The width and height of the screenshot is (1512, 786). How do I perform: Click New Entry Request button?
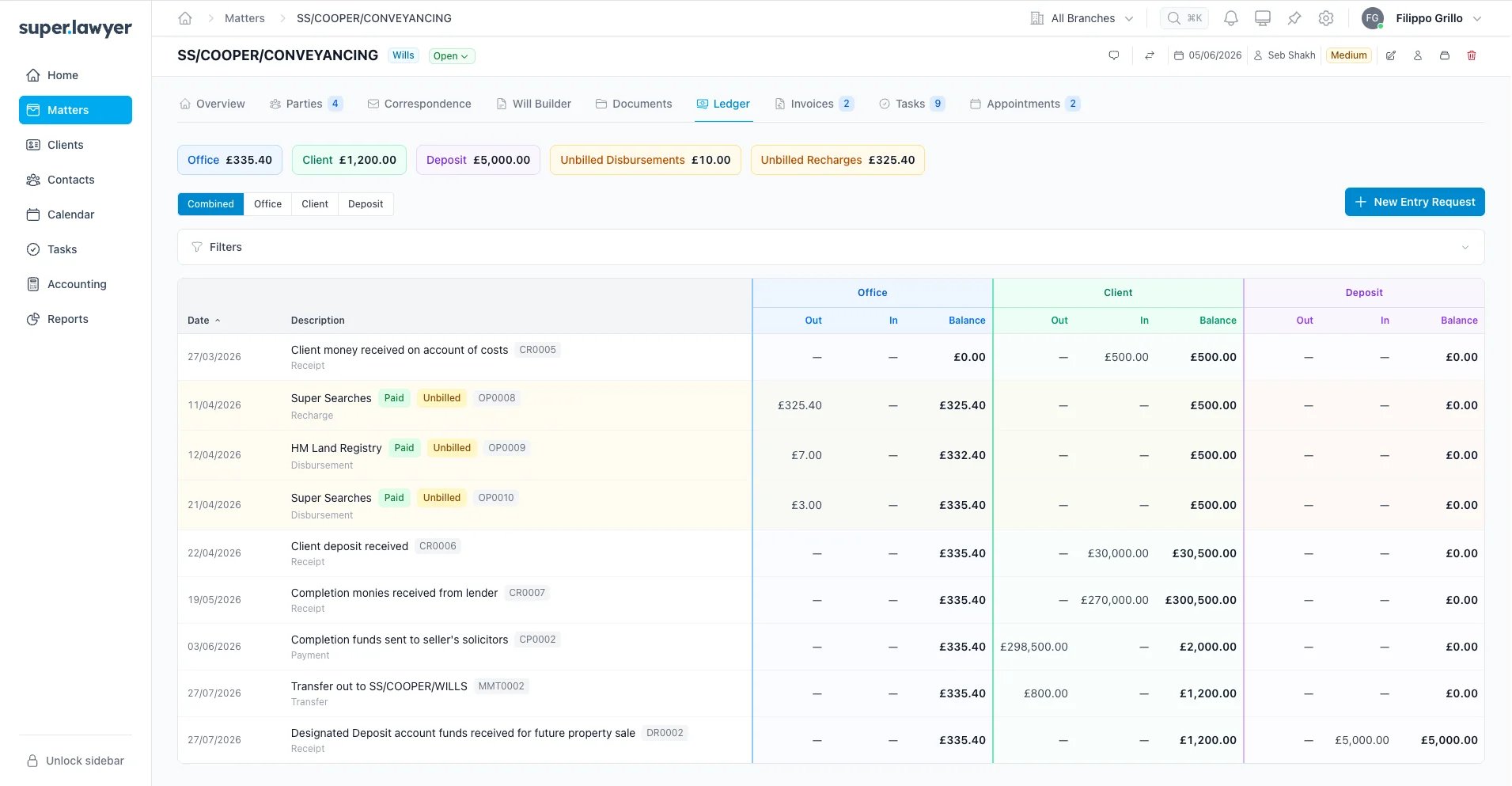tap(1415, 202)
